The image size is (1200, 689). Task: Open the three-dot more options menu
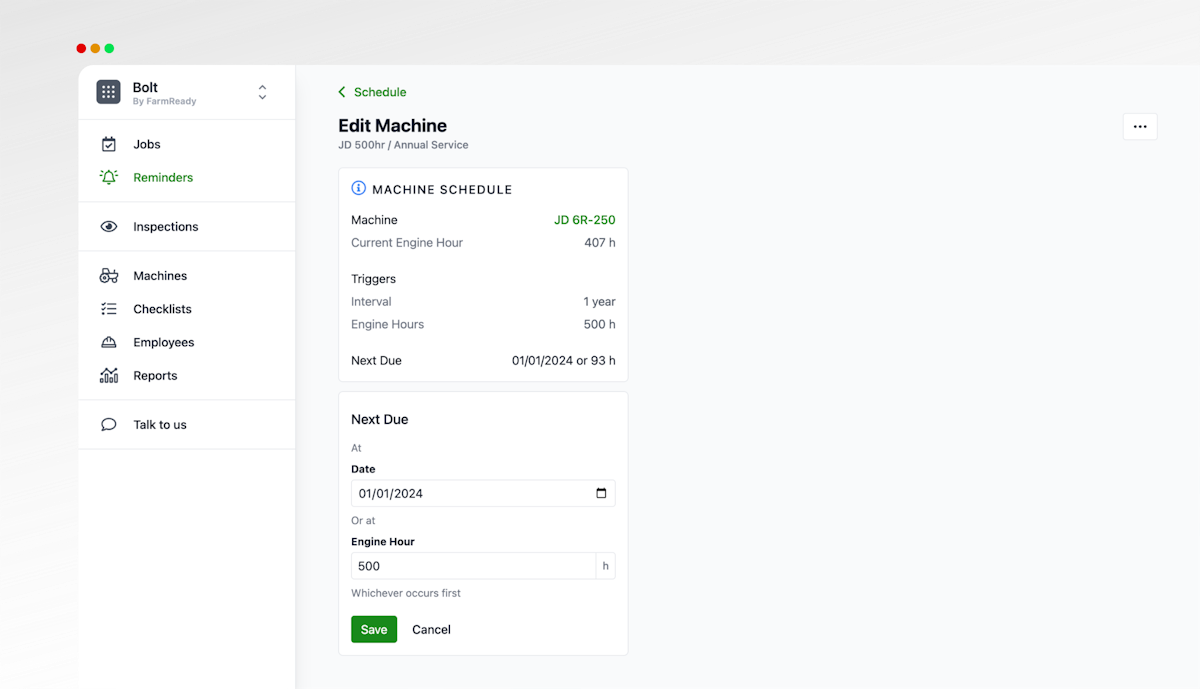tap(1139, 127)
